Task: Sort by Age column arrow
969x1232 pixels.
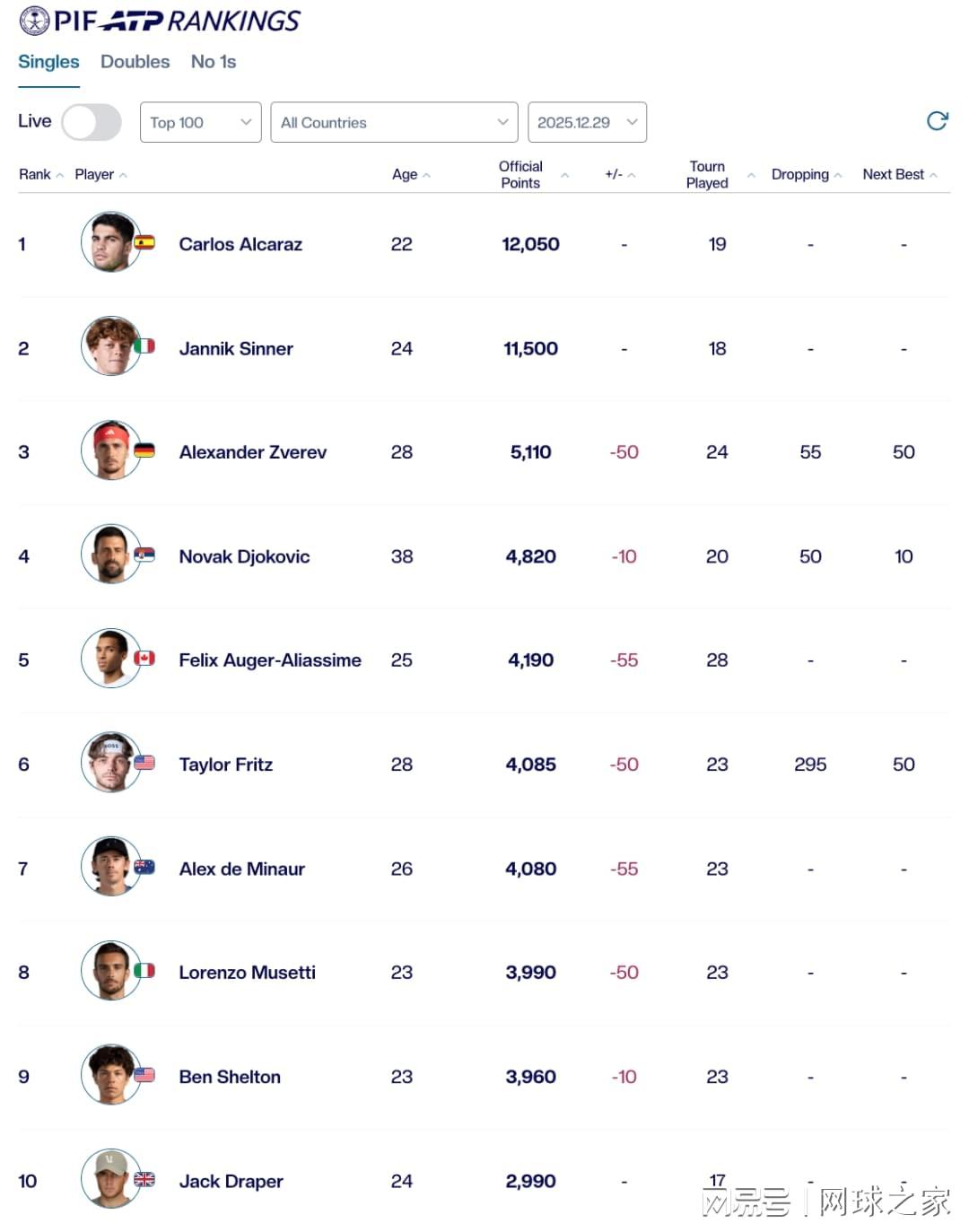Action: [426, 175]
